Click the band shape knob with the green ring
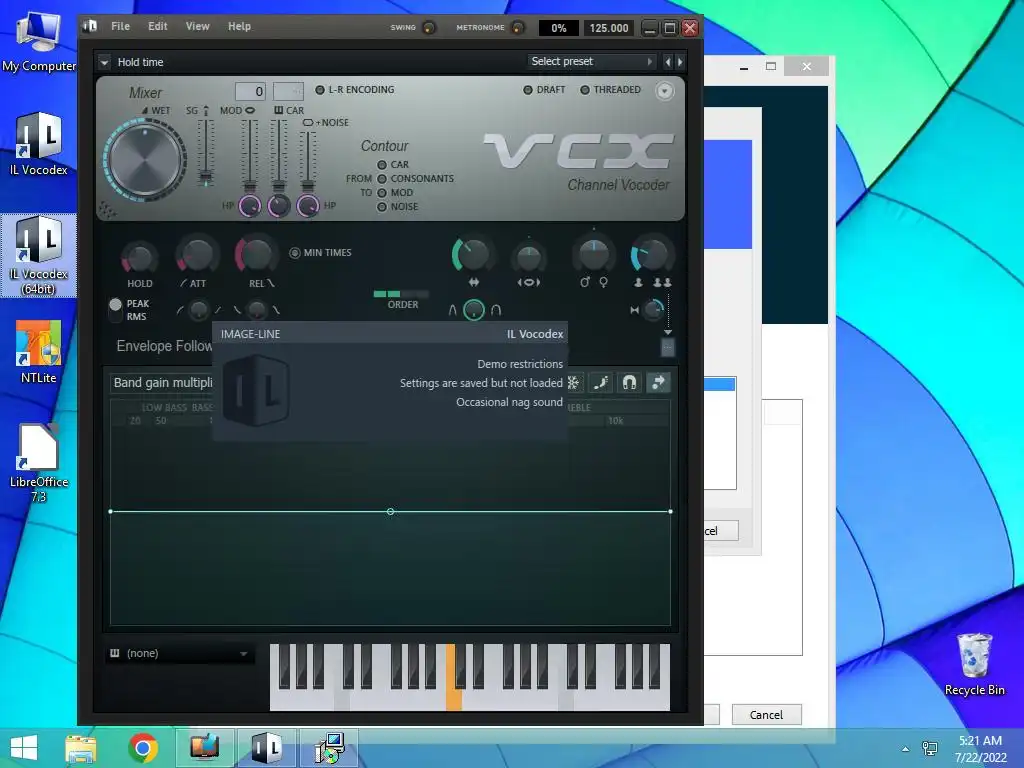1024x768 pixels. (x=473, y=310)
